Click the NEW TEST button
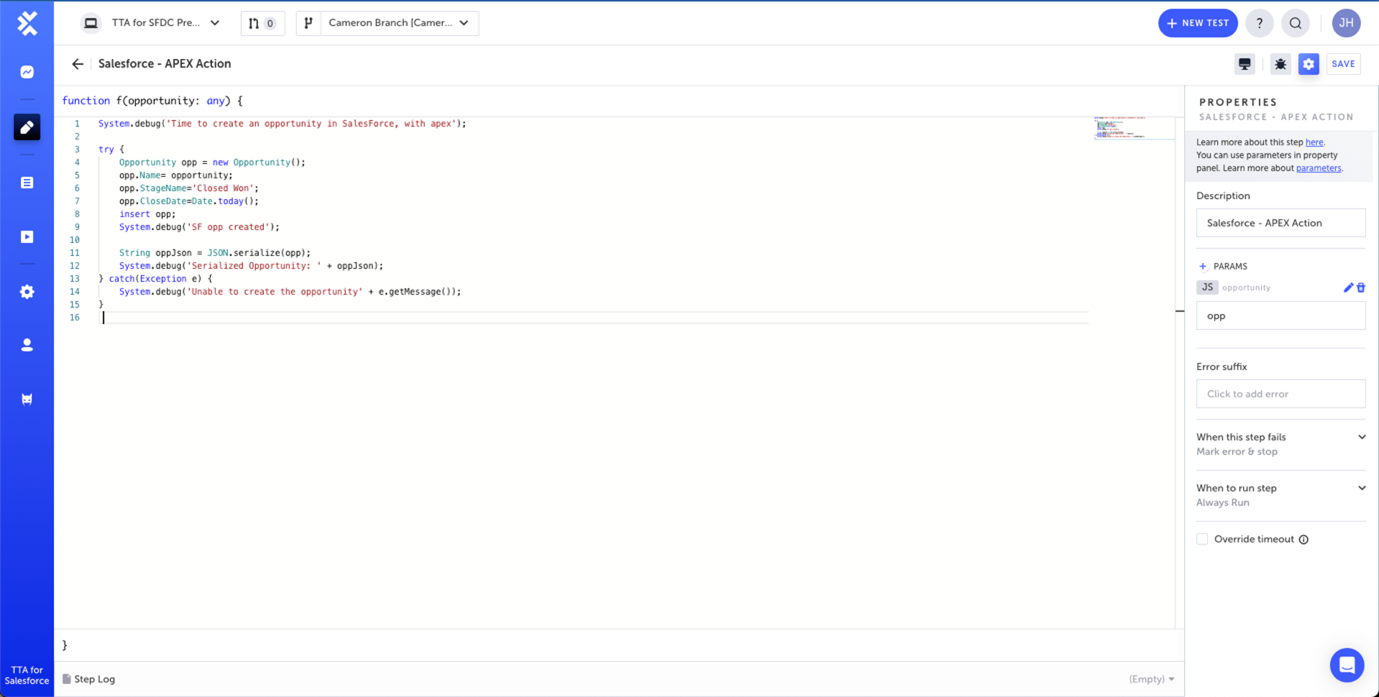This screenshot has width=1379, height=697. (x=1197, y=23)
